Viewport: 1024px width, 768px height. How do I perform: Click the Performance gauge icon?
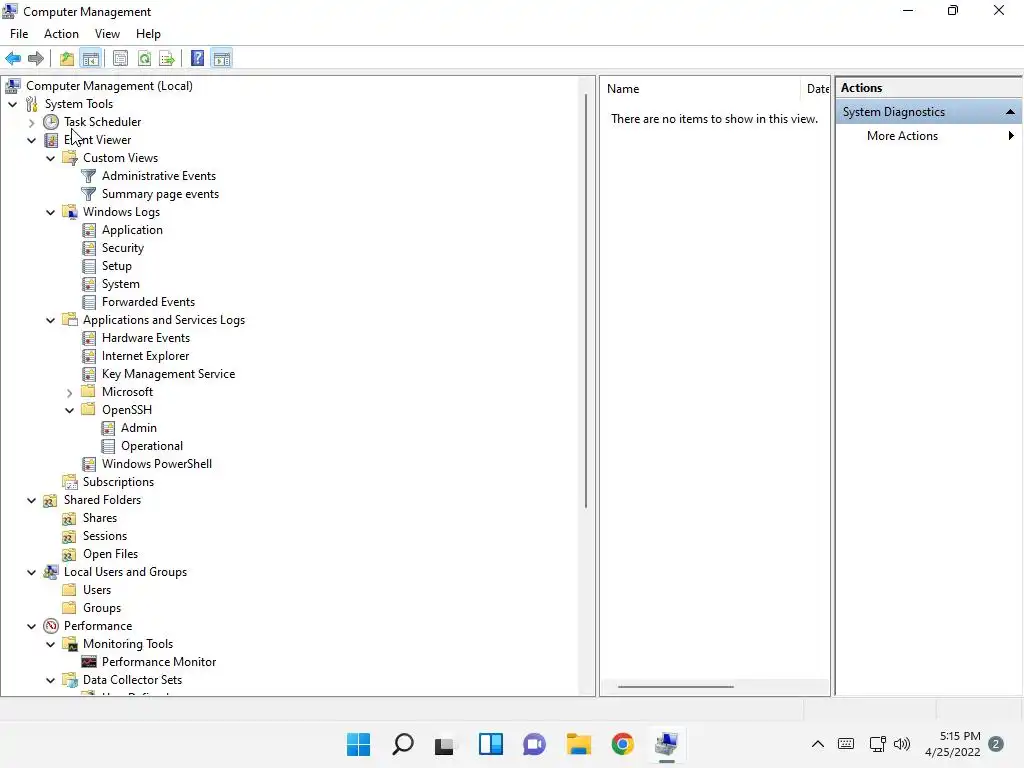pos(51,626)
